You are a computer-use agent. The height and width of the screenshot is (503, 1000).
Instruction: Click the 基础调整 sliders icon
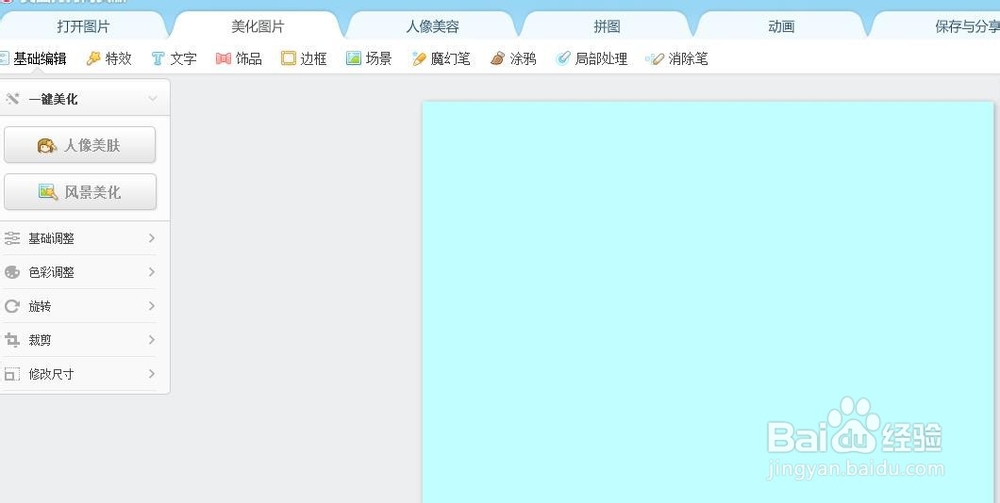tap(12, 238)
